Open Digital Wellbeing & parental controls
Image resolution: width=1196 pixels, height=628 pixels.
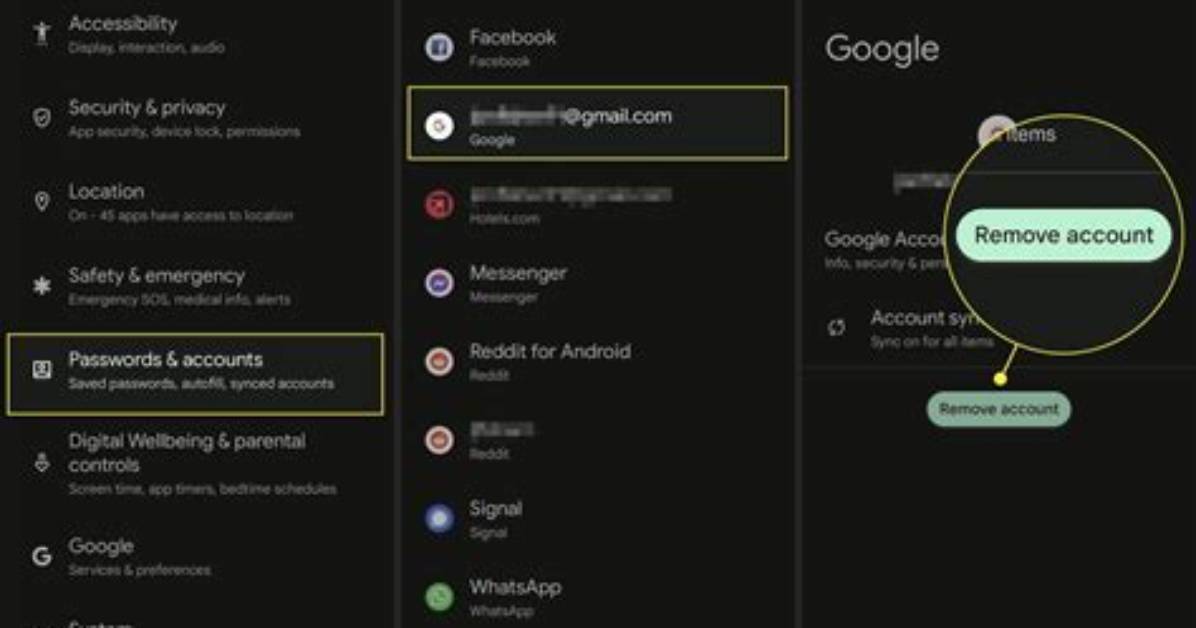(195, 463)
